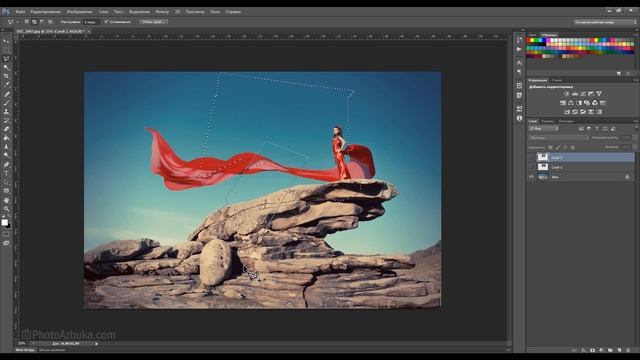640x360 pixels.
Task: Select the Brush tool
Action: 6,102
